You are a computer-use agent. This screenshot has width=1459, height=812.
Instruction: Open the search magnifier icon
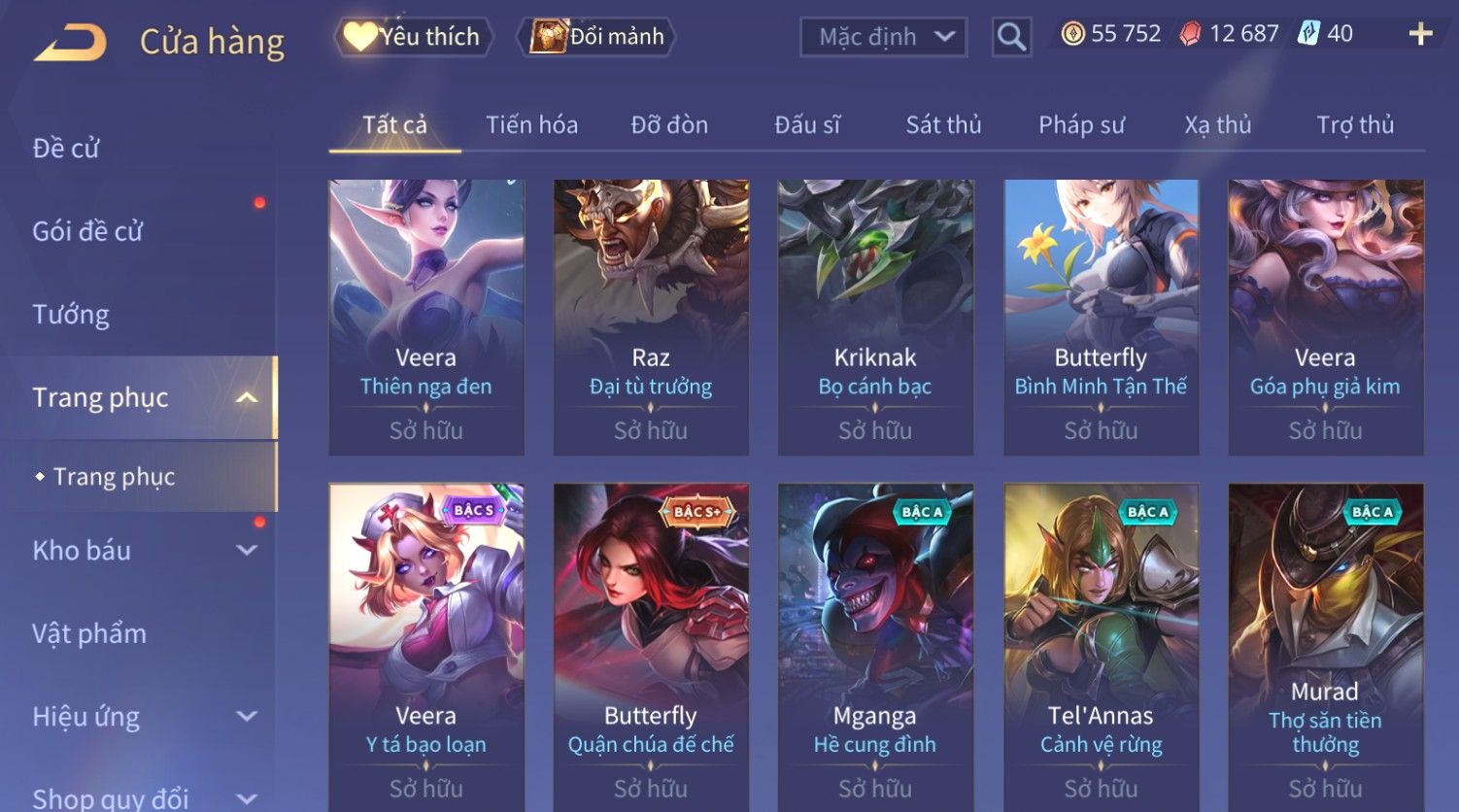pos(1011,37)
